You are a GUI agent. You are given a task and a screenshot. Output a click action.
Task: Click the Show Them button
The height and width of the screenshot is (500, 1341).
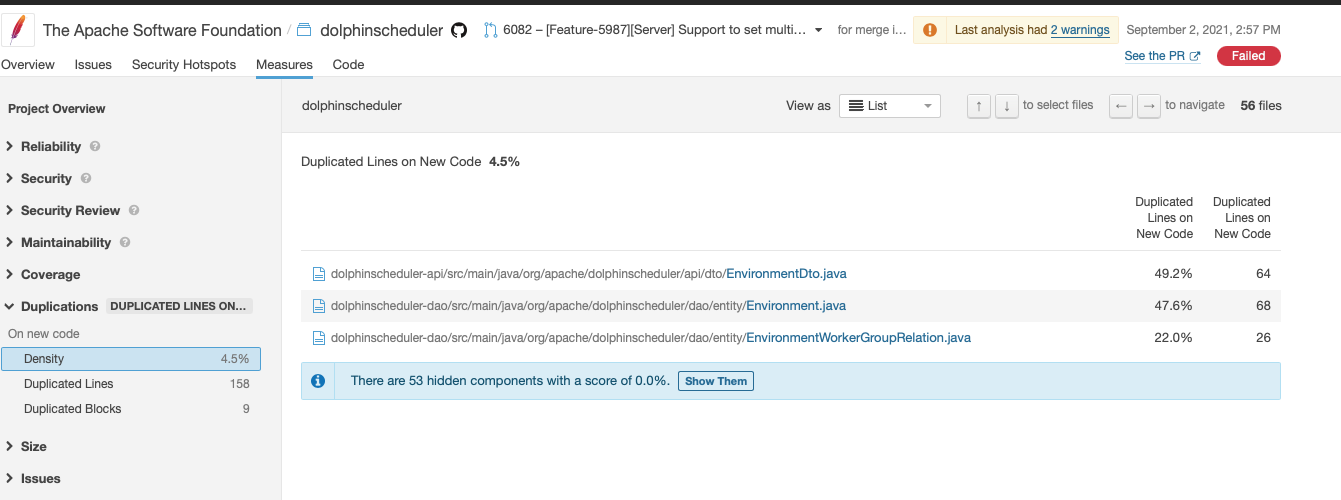pos(716,381)
